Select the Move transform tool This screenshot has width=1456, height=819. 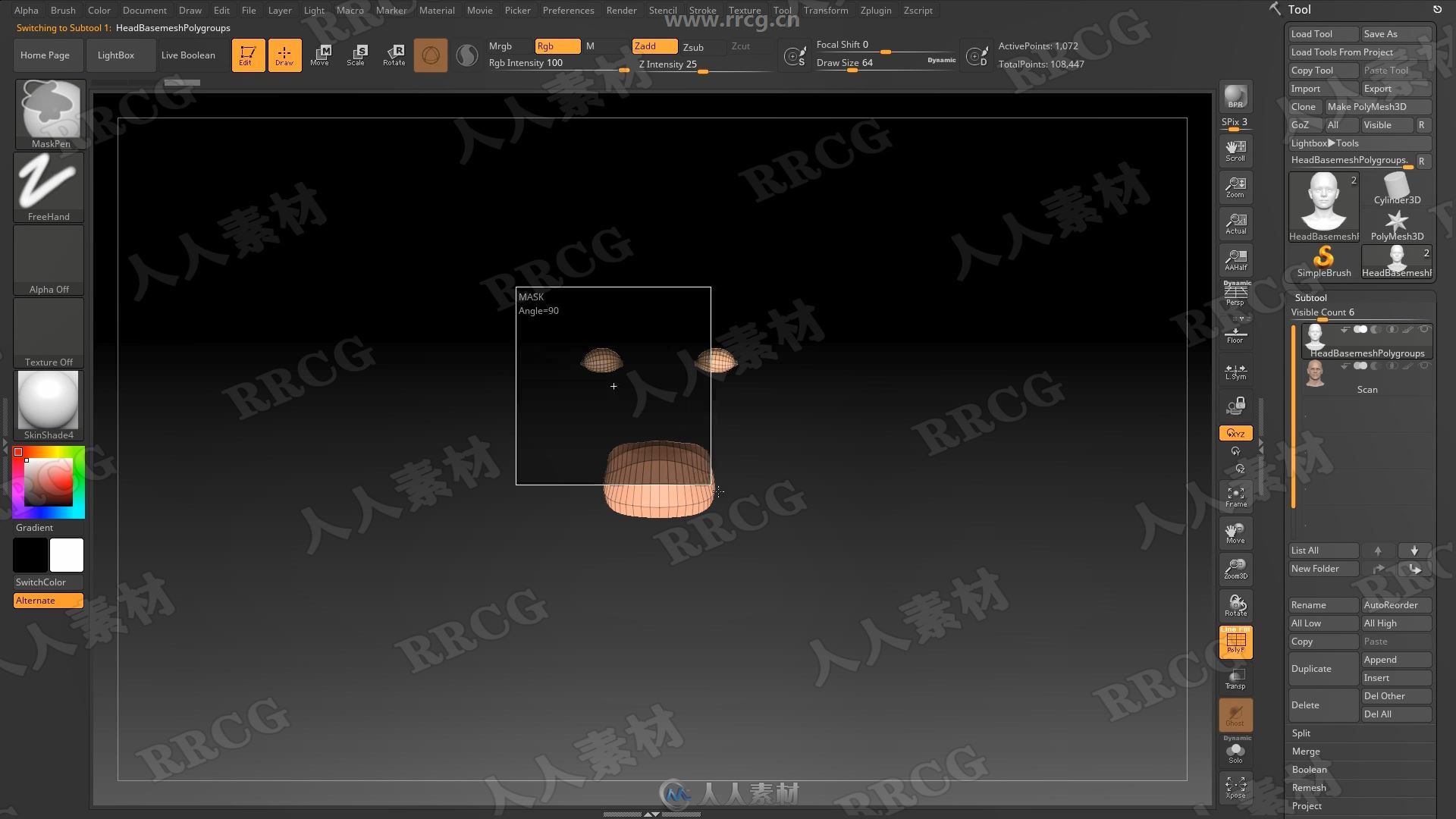321,55
